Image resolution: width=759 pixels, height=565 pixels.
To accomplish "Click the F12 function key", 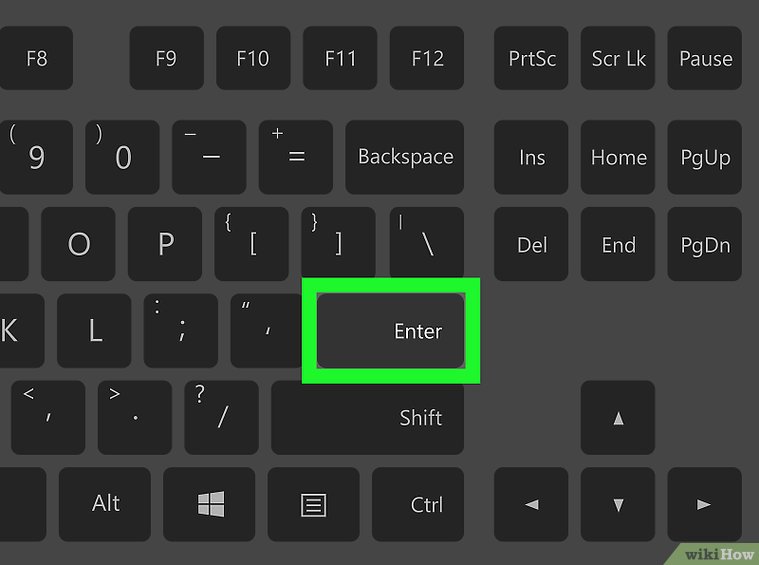I will tap(427, 58).
